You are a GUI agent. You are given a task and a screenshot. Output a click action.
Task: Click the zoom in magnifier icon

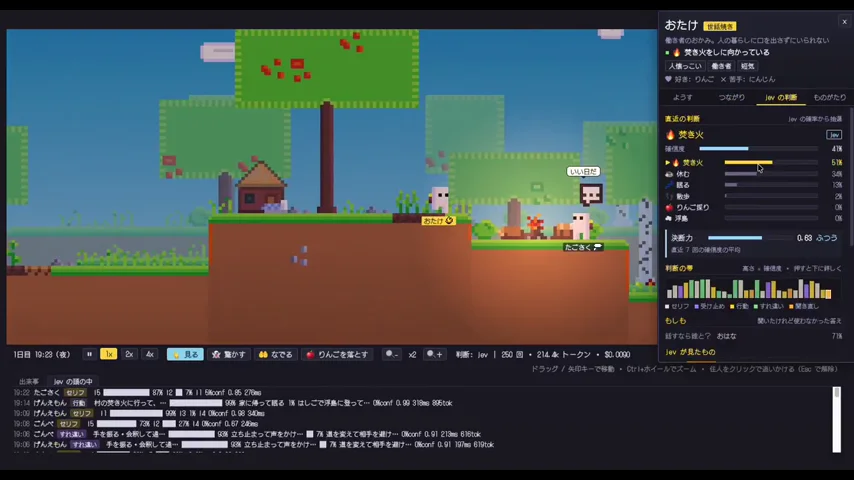(x=434, y=354)
